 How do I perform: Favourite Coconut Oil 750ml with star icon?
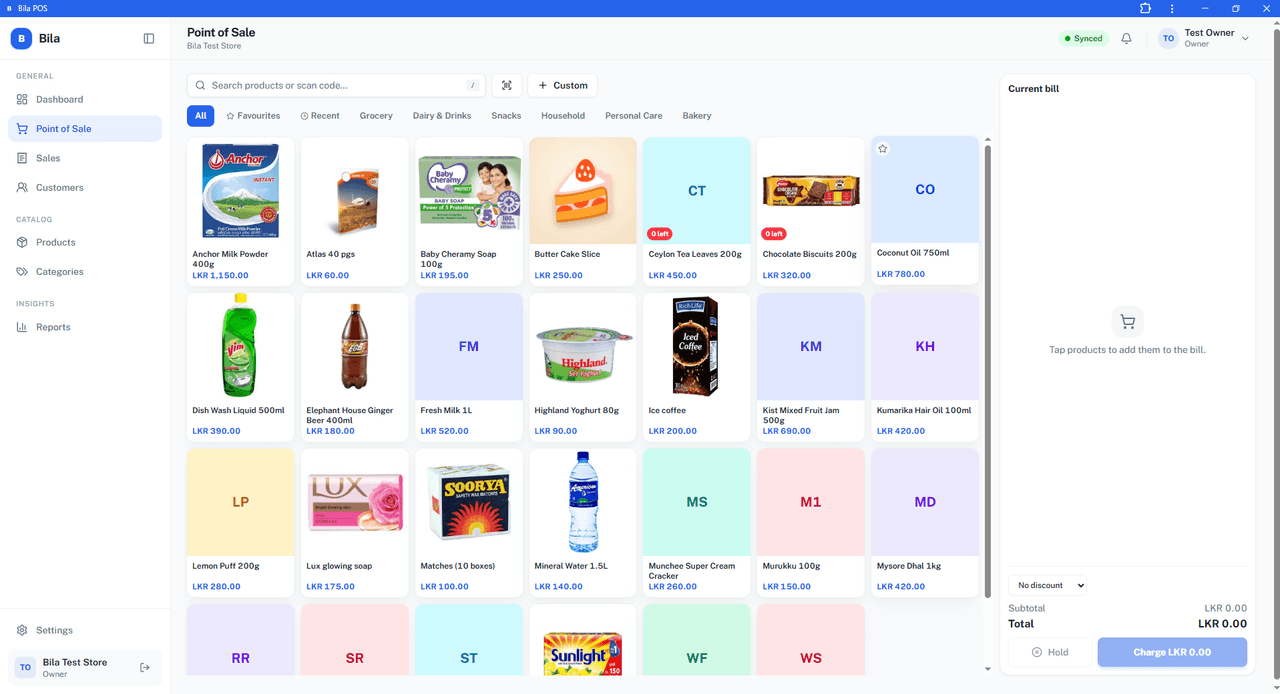[883, 149]
